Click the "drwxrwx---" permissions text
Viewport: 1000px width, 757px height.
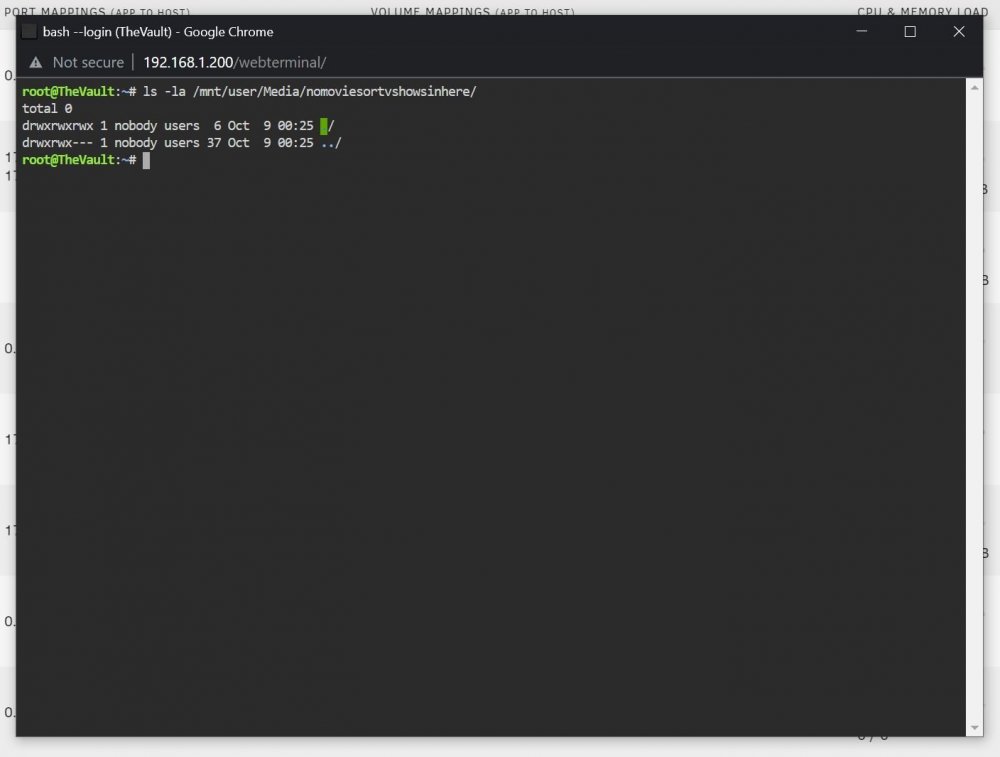pos(57,143)
